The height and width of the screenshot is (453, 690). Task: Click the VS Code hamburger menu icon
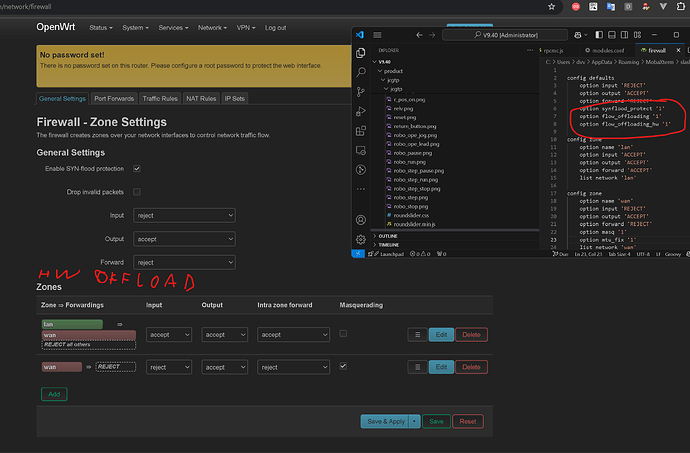378,35
